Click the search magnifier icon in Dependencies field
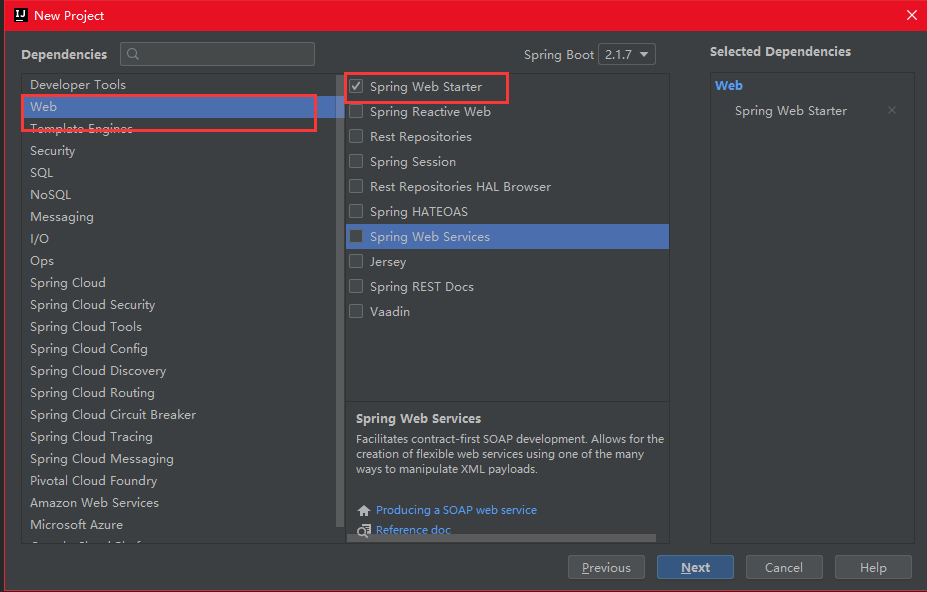This screenshot has height=592, width=927. point(133,54)
